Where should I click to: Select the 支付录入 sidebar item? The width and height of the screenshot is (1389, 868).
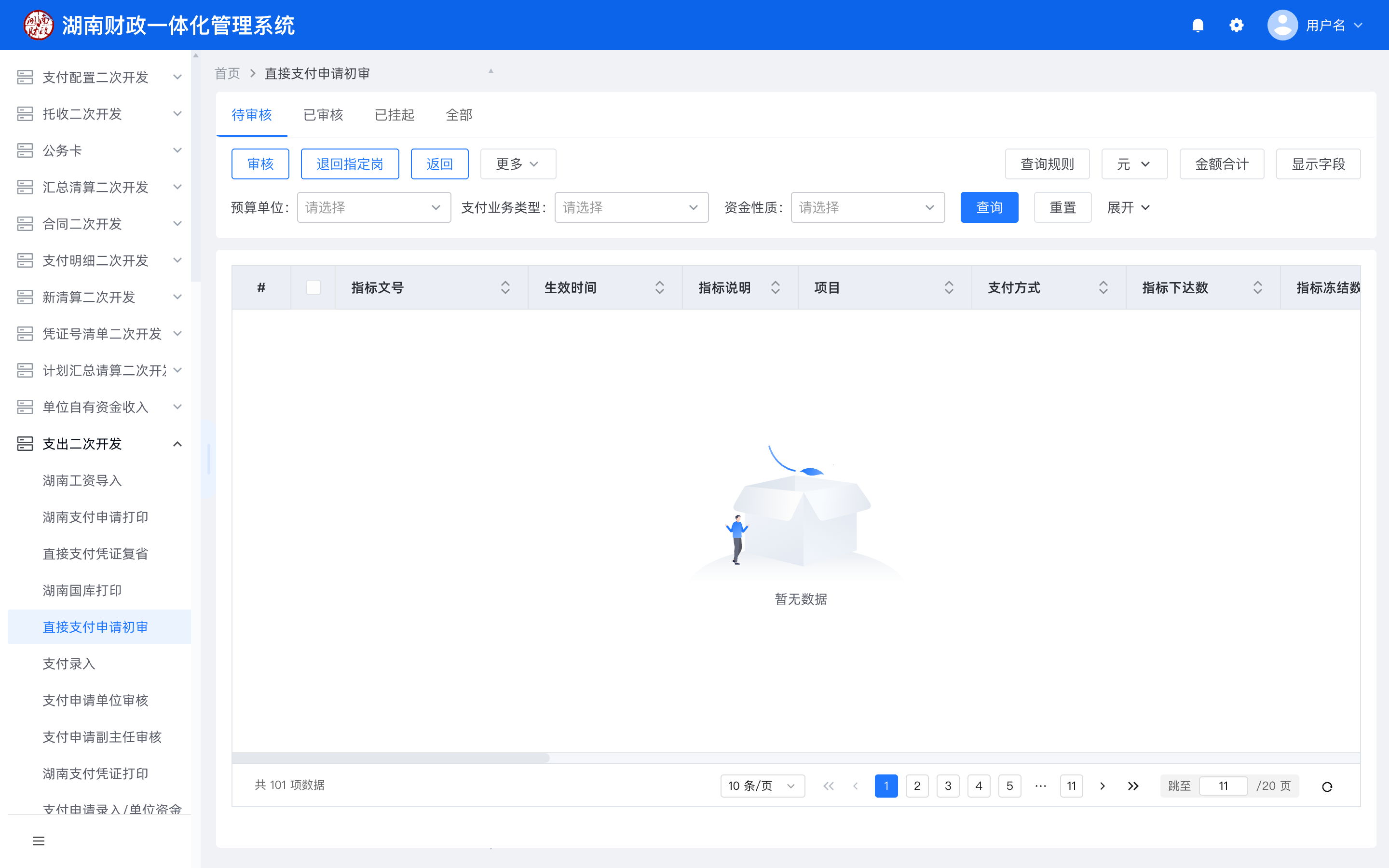(69, 664)
